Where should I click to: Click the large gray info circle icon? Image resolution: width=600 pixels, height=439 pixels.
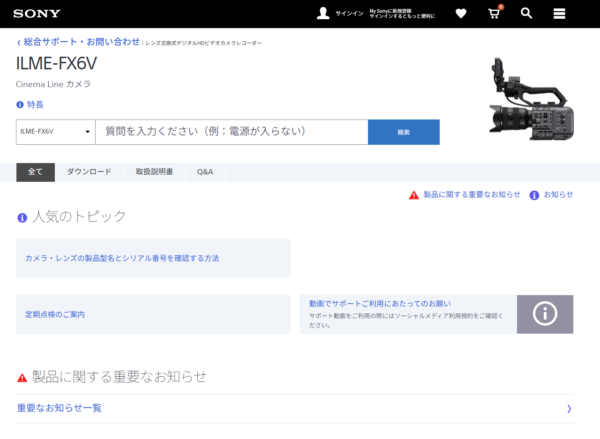pyautogui.click(x=545, y=314)
